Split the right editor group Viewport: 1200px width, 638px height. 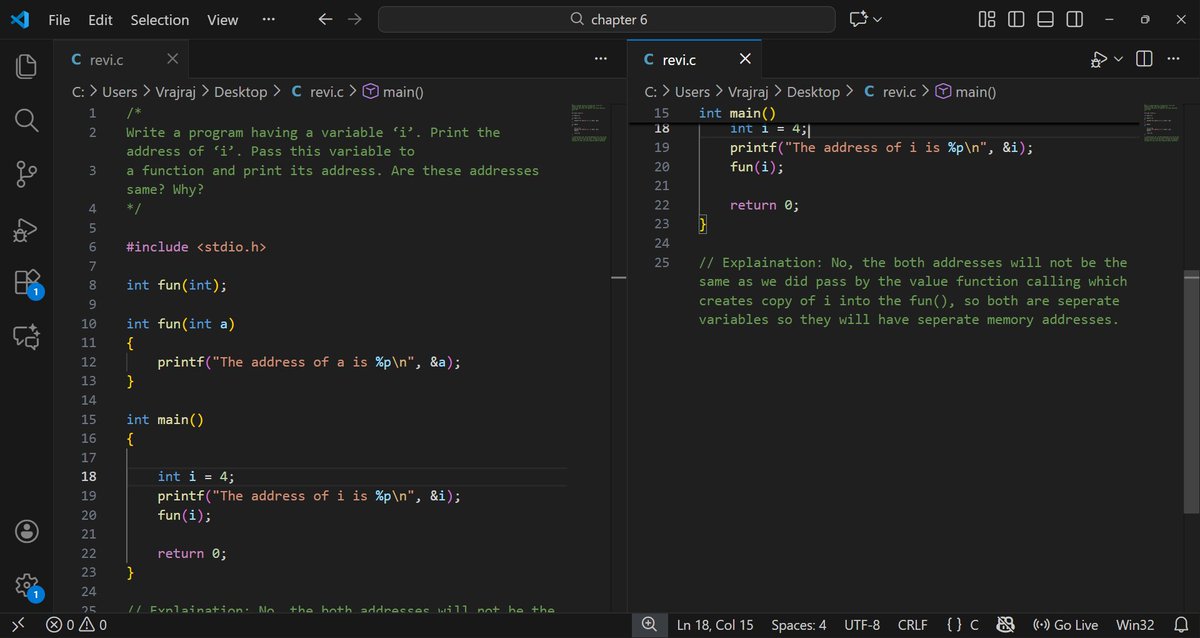tap(1144, 59)
